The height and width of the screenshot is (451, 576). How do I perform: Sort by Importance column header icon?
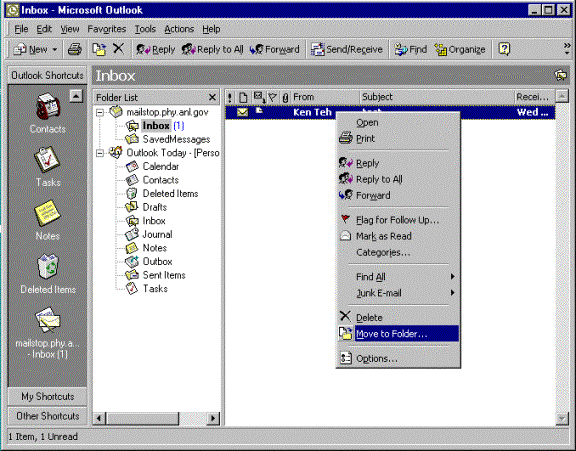coord(230,97)
